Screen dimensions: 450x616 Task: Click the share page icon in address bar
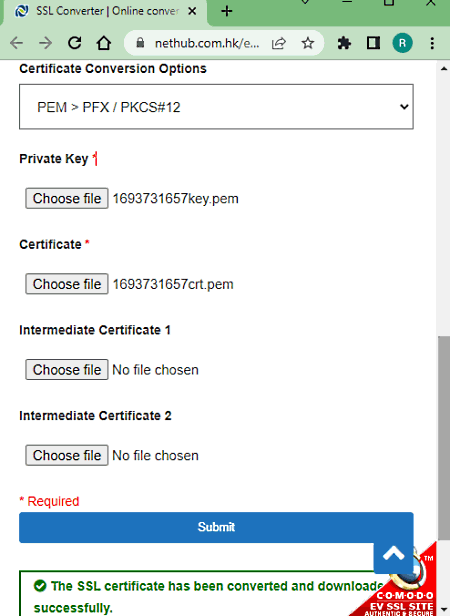pyautogui.click(x=279, y=43)
